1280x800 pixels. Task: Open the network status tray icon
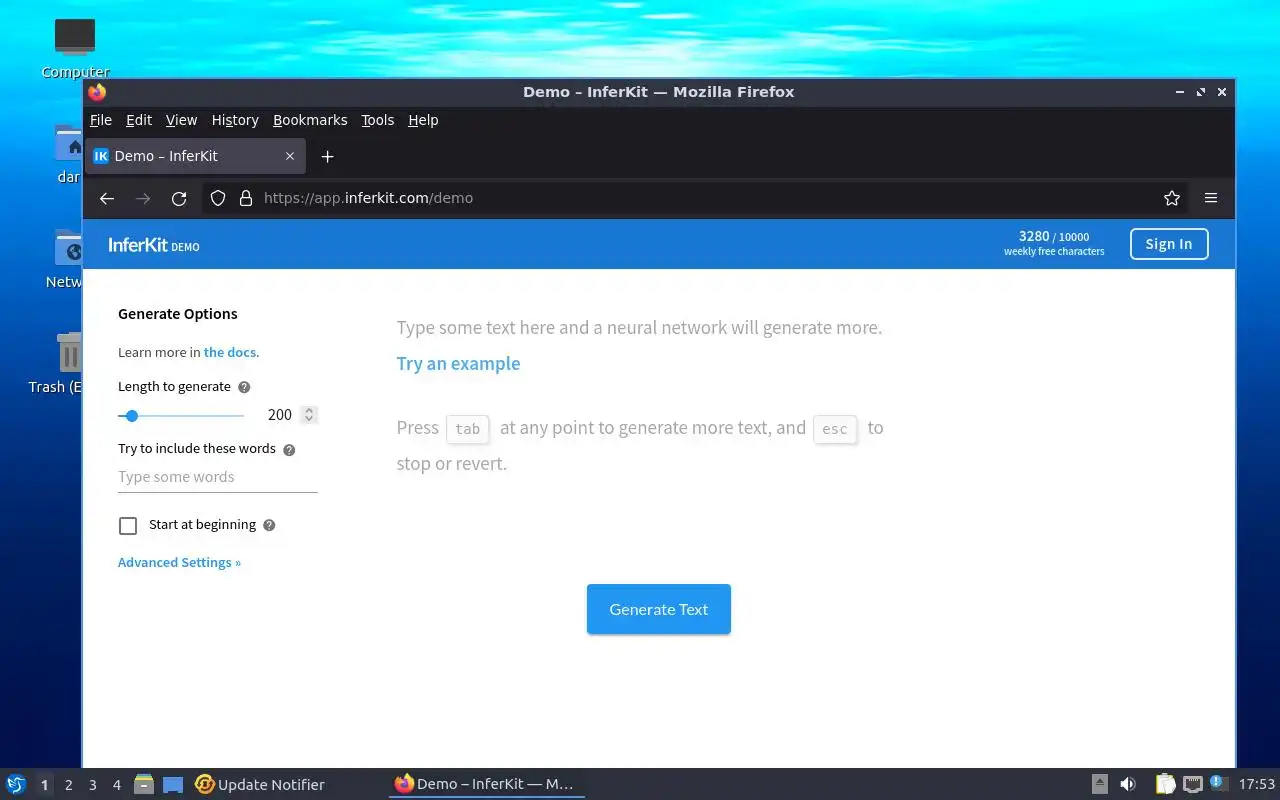tap(1193, 784)
